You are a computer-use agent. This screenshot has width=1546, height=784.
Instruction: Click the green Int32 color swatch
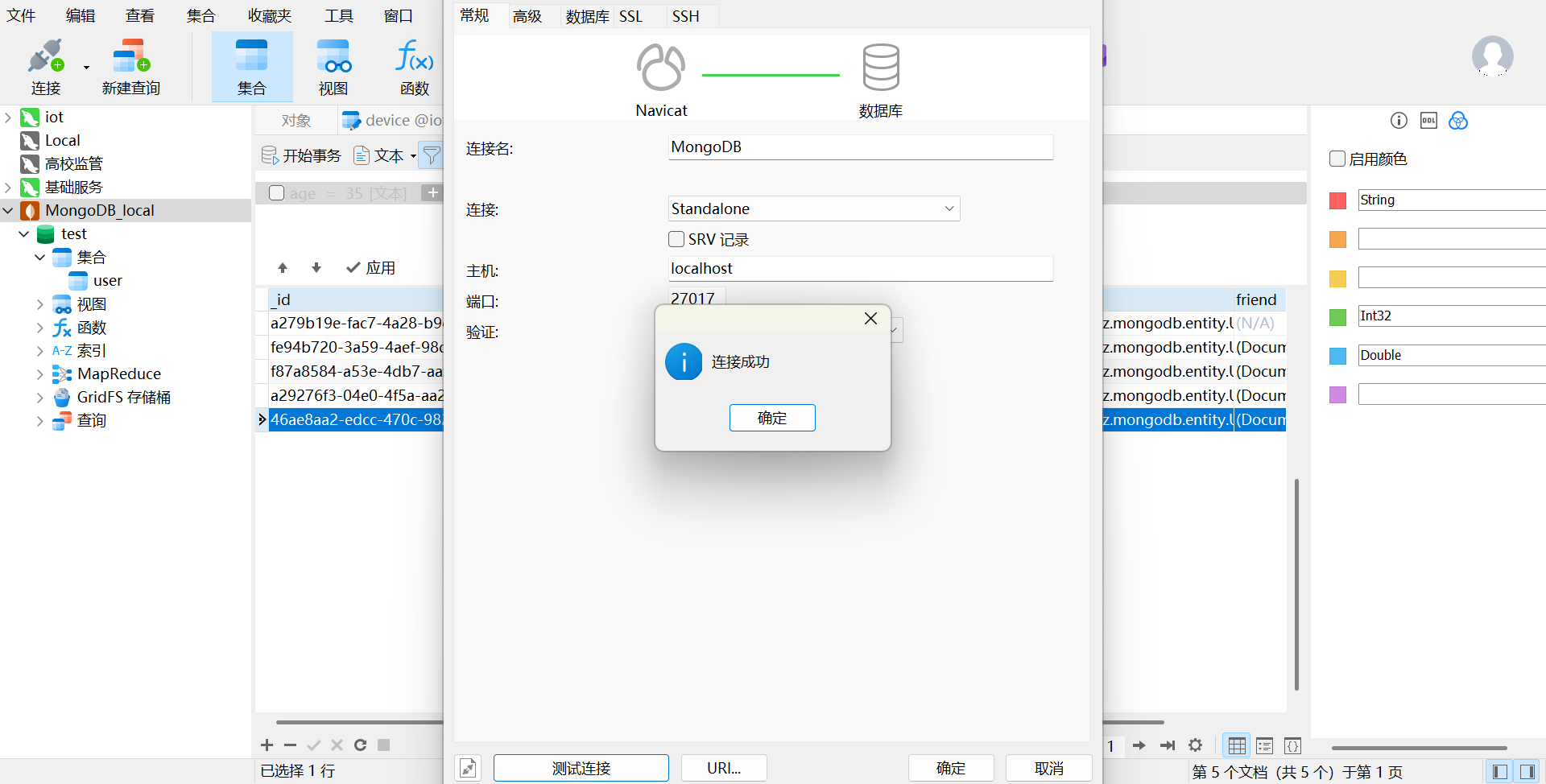point(1338,317)
